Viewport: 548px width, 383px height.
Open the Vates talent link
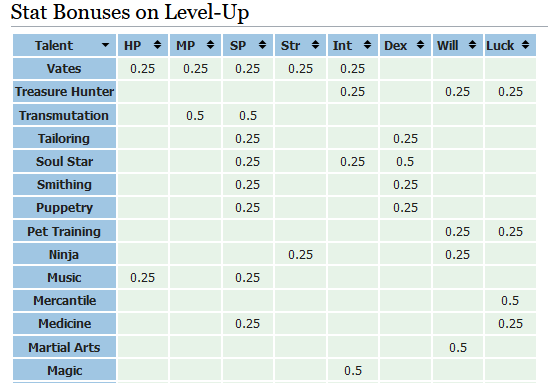tap(64, 68)
